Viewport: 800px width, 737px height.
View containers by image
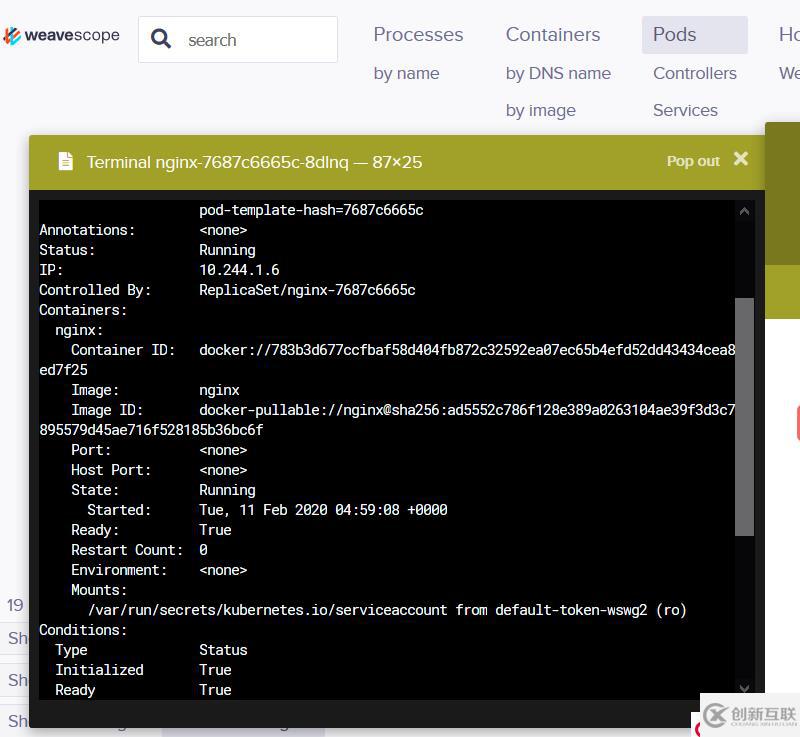(x=540, y=110)
